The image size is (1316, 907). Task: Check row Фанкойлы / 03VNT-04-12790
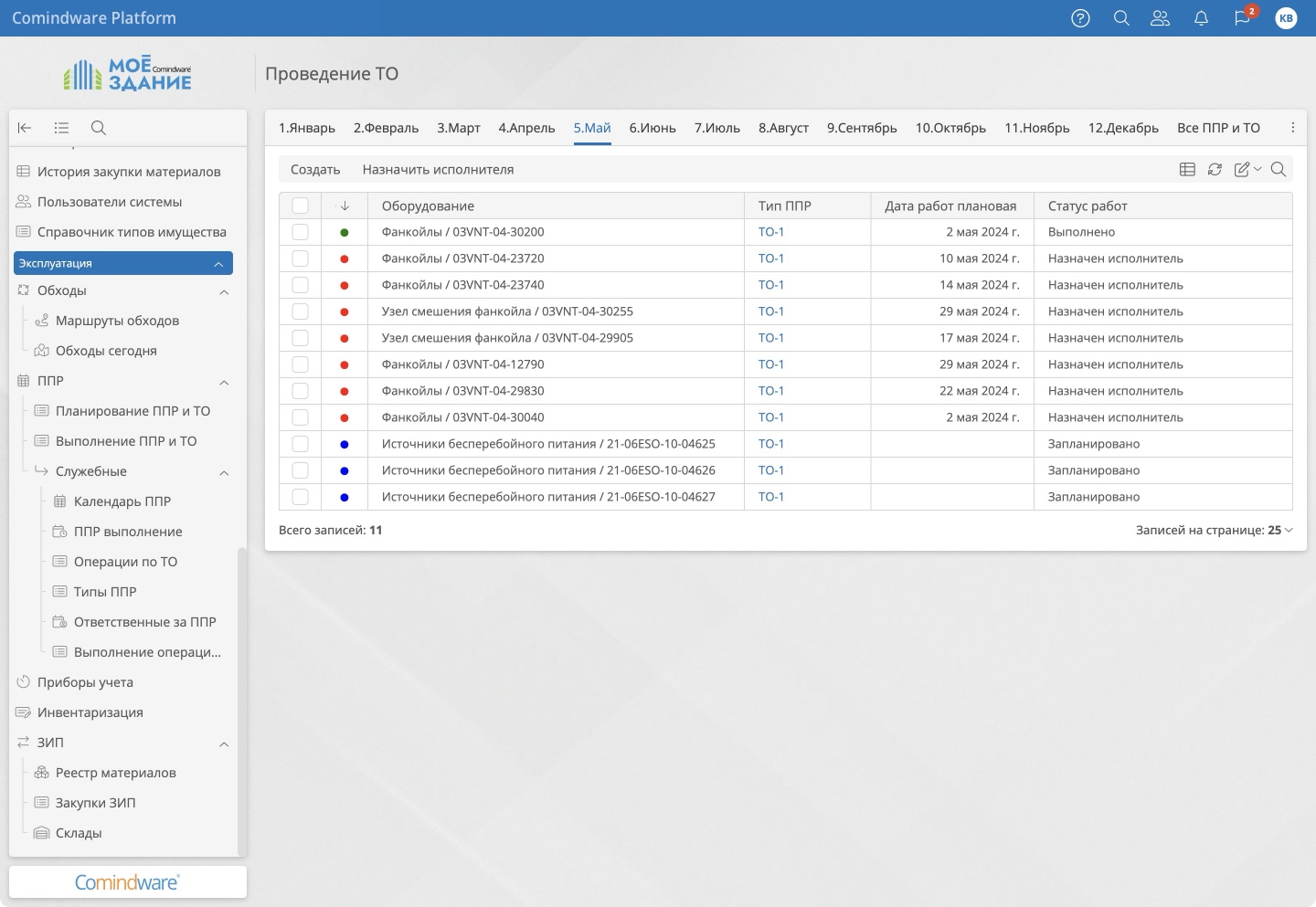pyautogui.click(x=300, y=364)
